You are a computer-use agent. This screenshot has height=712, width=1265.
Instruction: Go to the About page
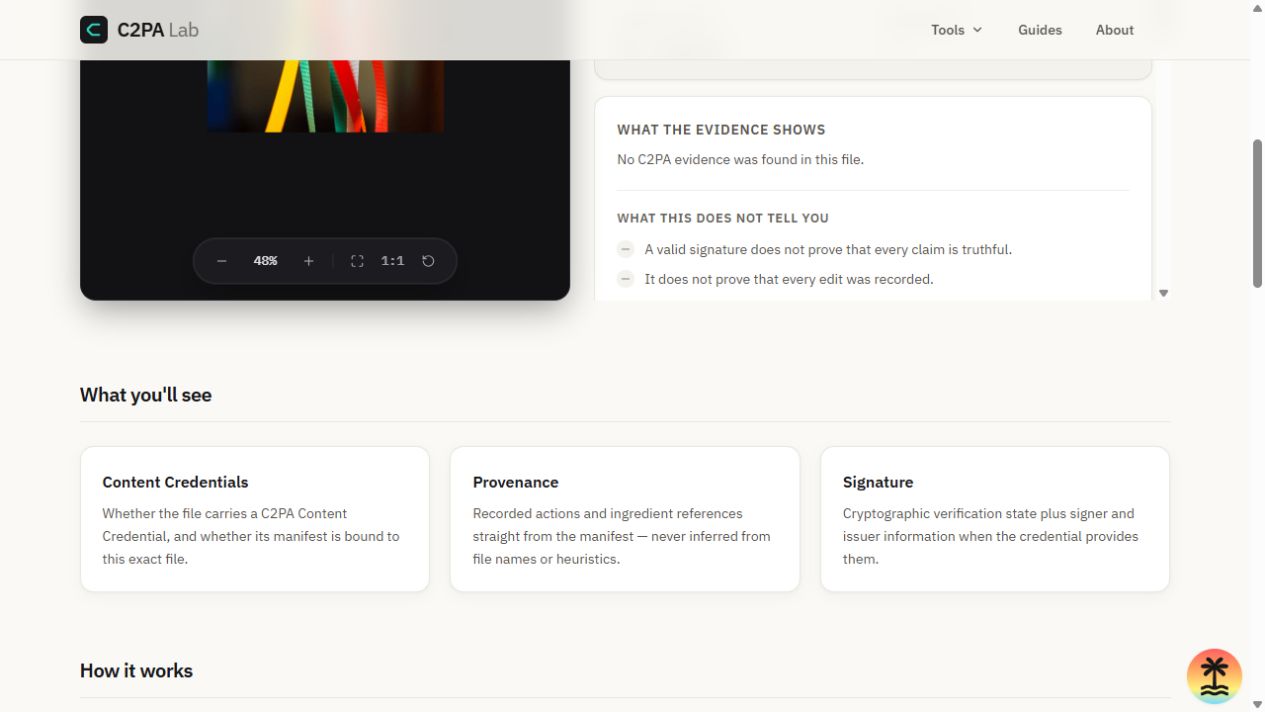1114,30
